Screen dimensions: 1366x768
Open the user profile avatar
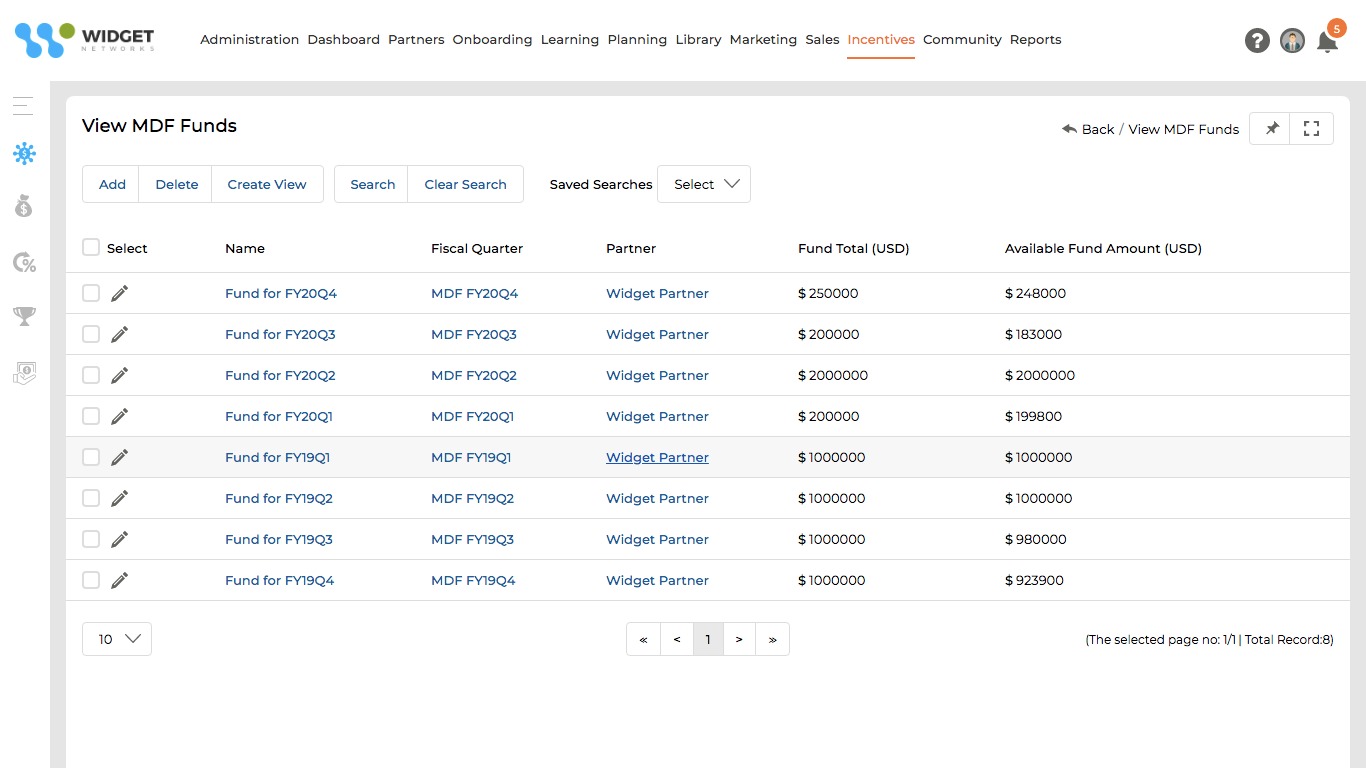click(1292, 41)
